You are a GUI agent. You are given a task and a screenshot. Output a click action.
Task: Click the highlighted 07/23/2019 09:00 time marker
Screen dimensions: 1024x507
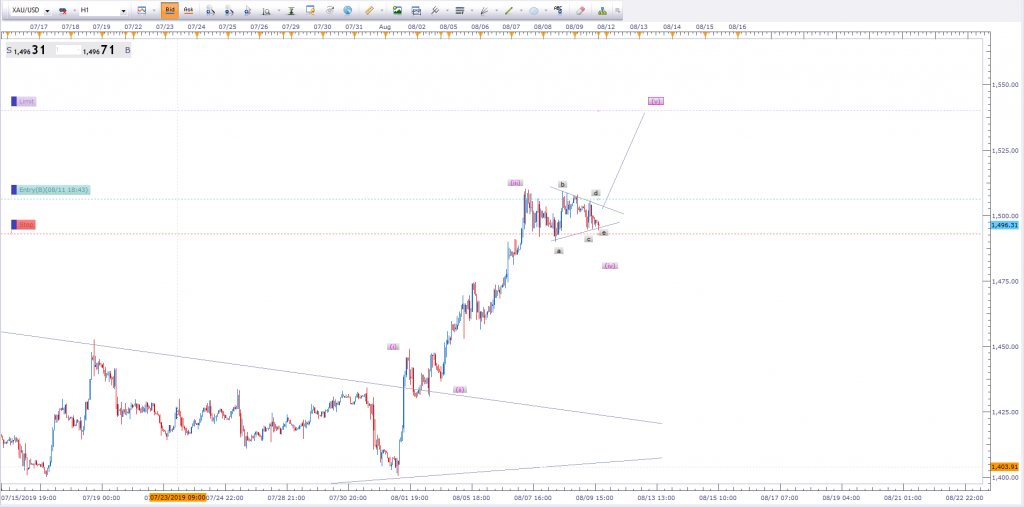pos(177,496)
